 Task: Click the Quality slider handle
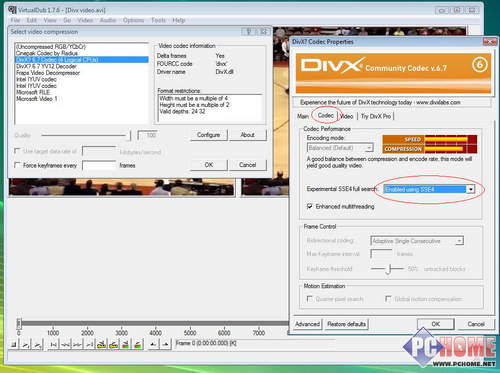(129, 135)
